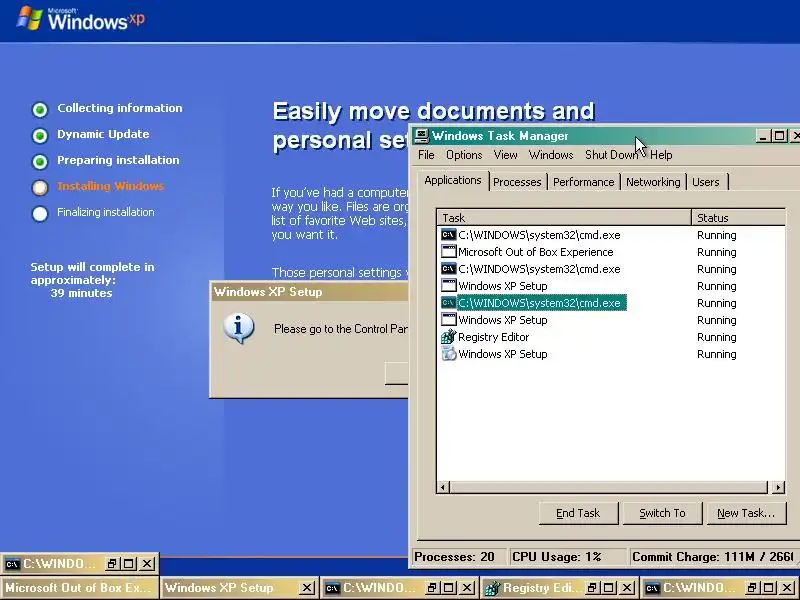Click the Finalizing installation step
Viewport: 800px width, 600px height.
pos(106,212)
